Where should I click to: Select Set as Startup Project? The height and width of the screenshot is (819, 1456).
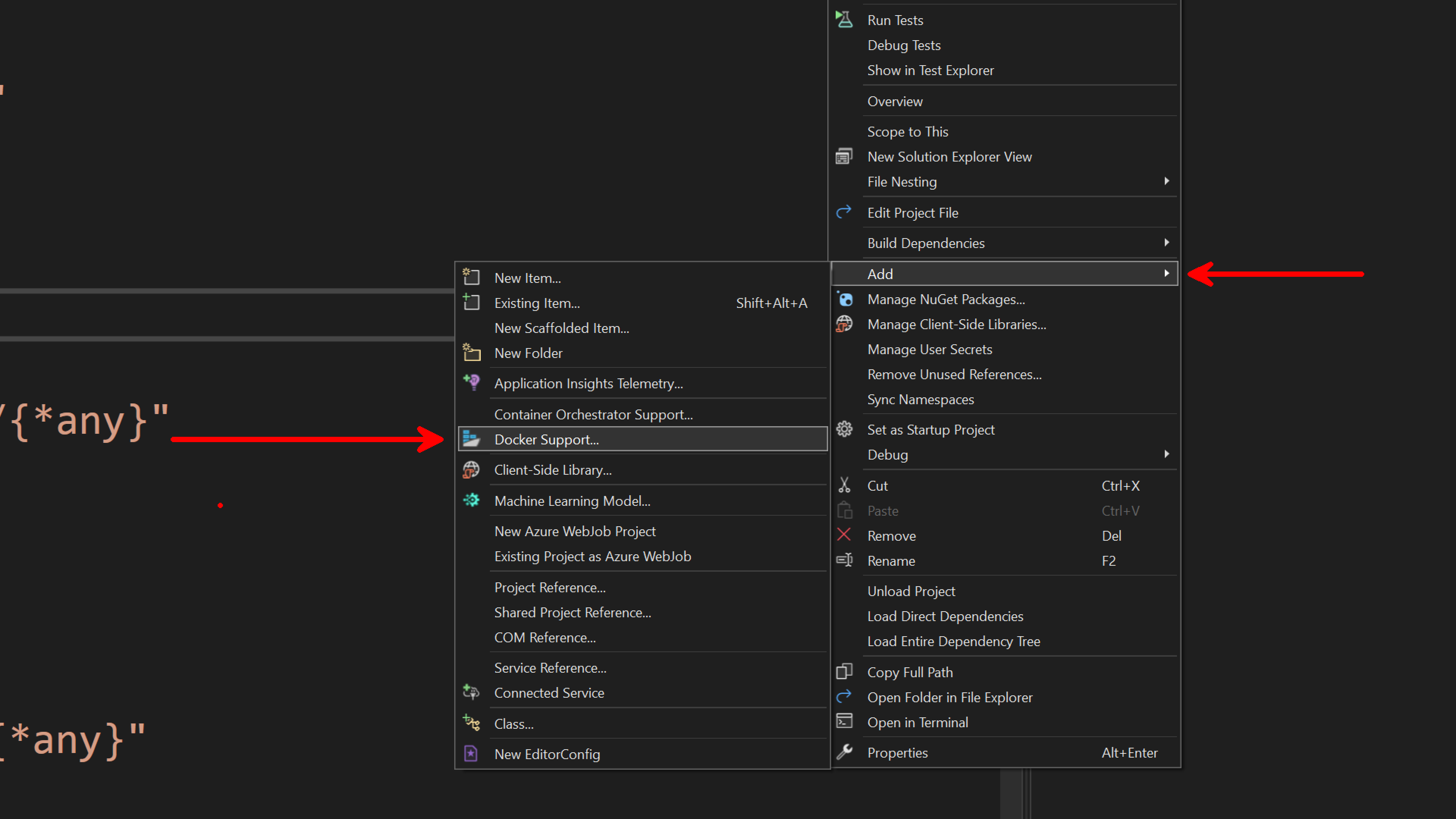click(930, 430)
